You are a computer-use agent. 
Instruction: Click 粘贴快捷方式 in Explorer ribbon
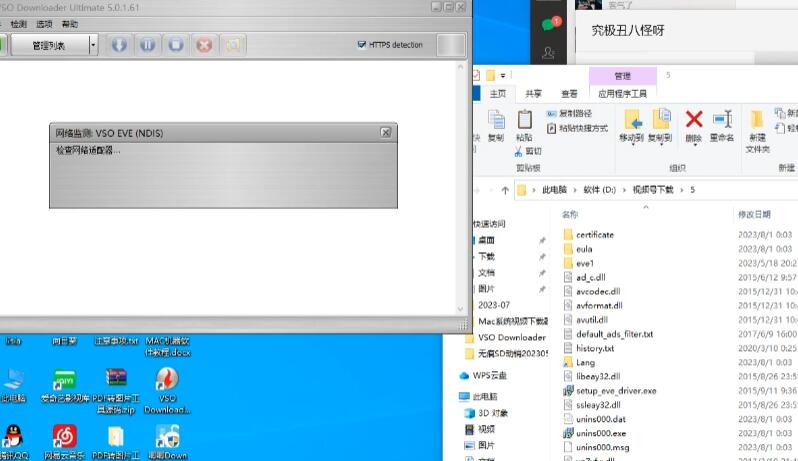[x=577, y=128]
